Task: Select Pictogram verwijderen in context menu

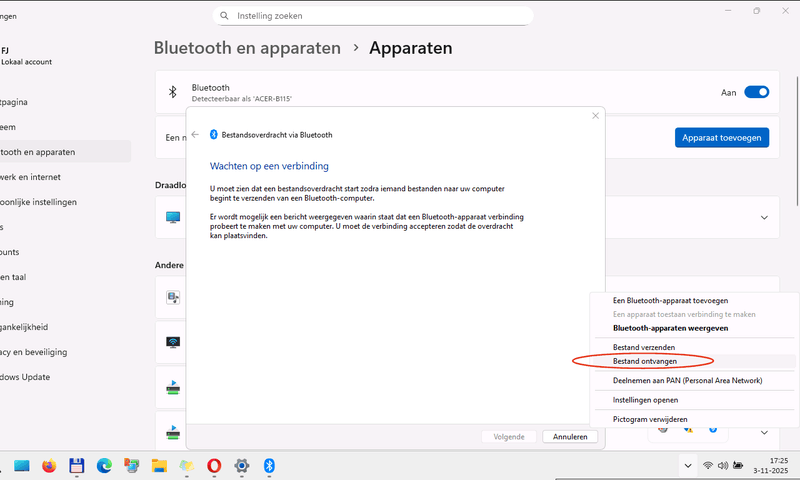Action: pos(649,419)
